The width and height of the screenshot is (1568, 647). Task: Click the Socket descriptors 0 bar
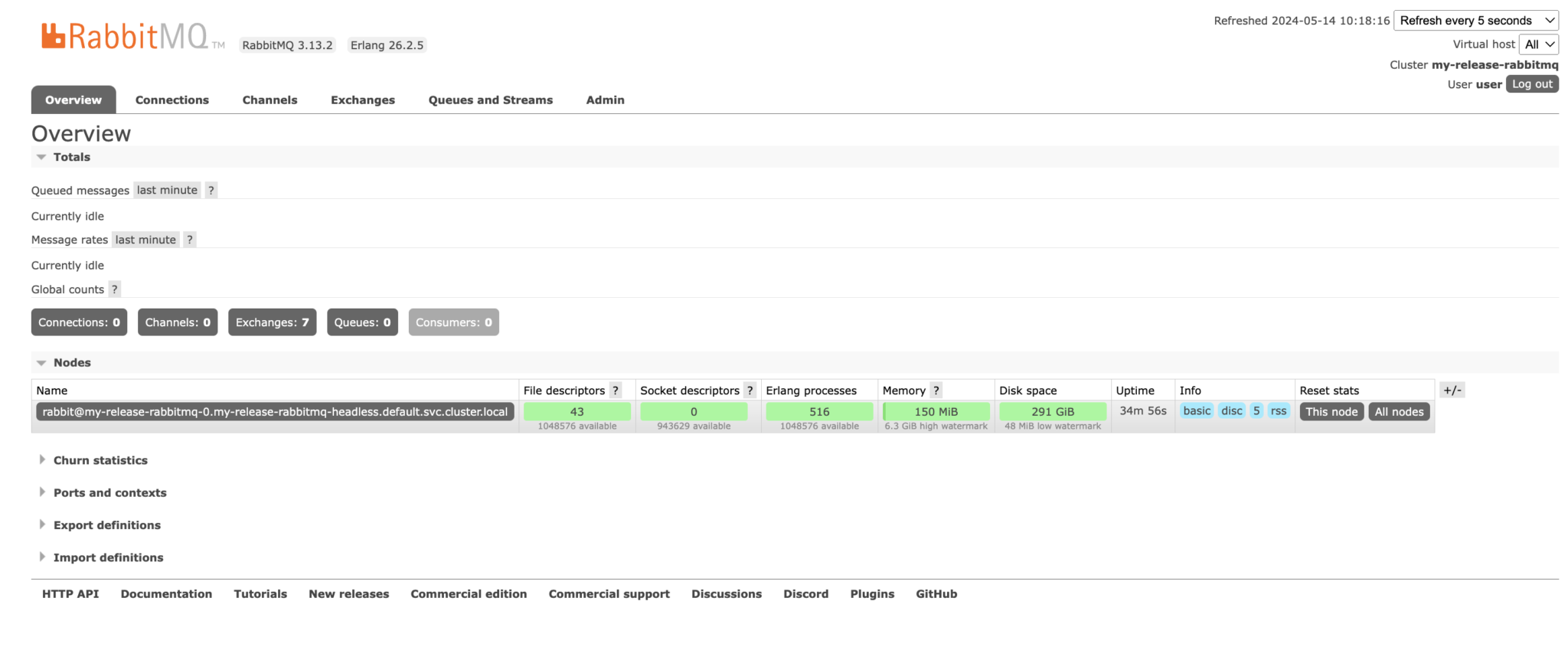coord(694,412)
